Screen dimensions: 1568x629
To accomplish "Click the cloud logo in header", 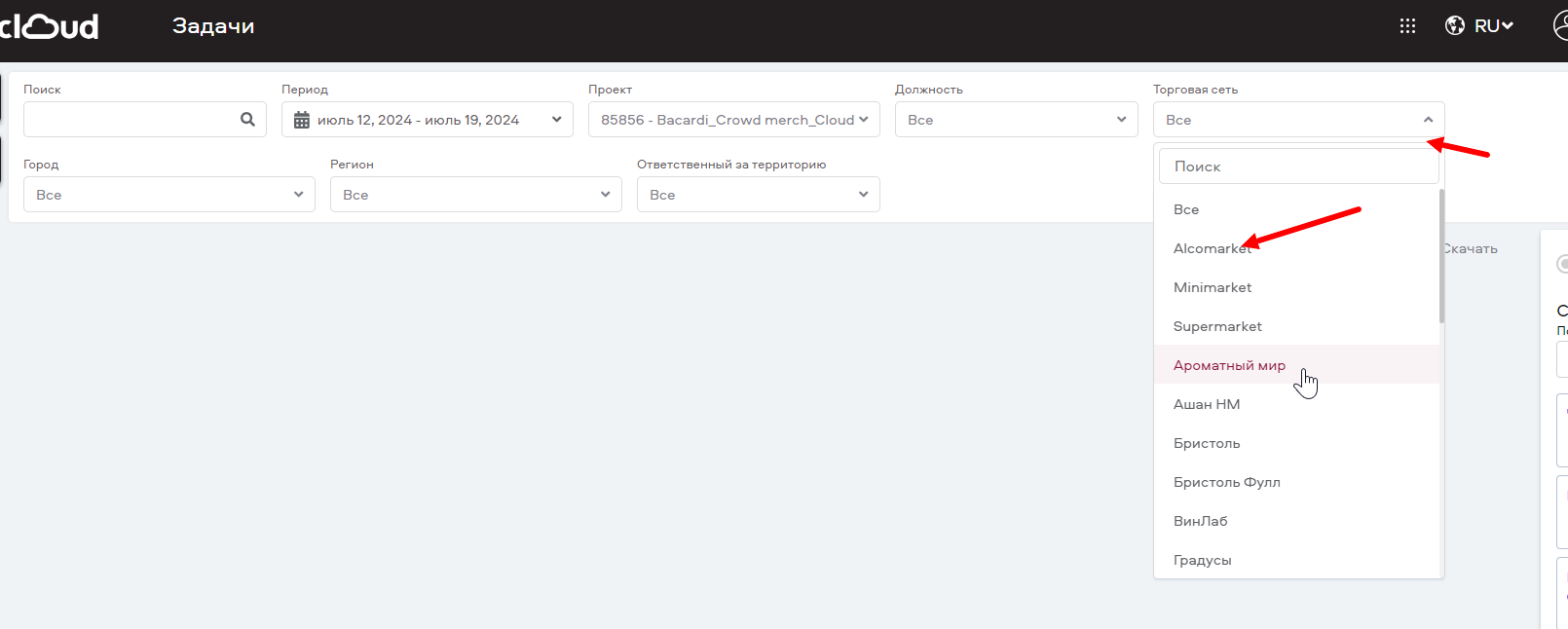I will (49, 26).
